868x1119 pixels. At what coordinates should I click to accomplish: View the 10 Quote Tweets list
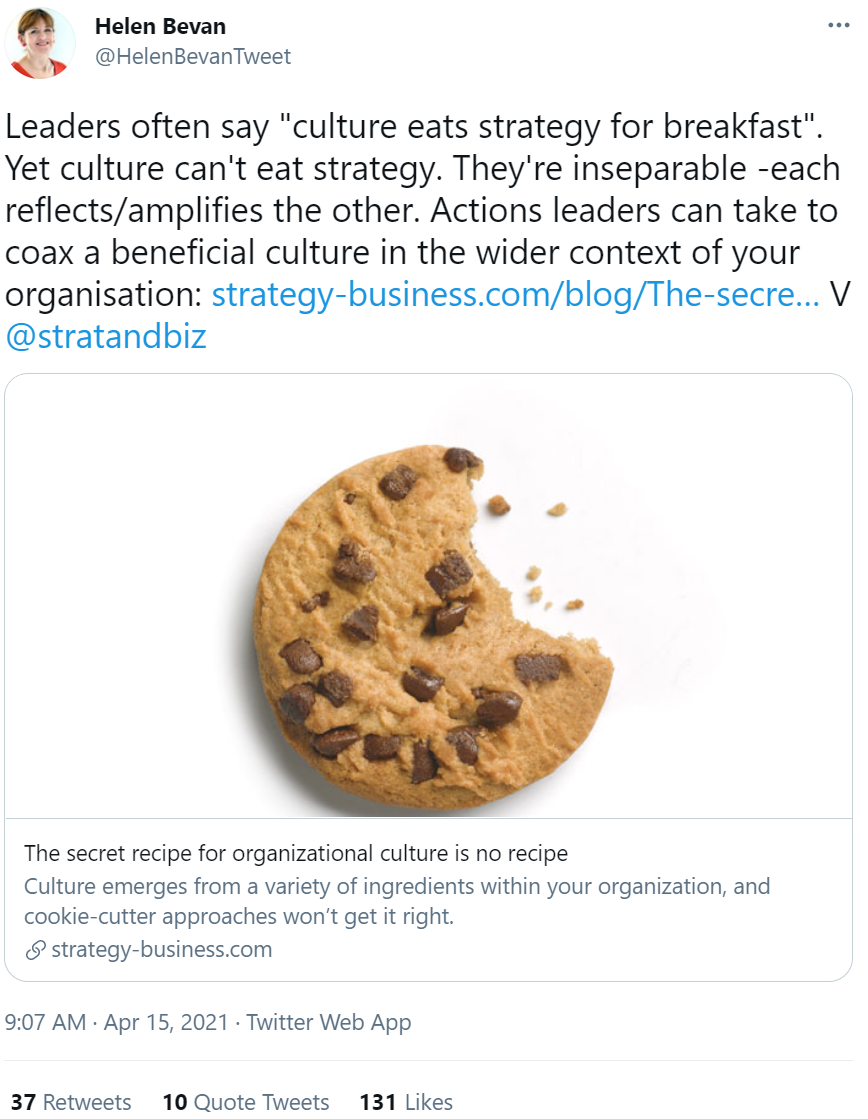246,1102
